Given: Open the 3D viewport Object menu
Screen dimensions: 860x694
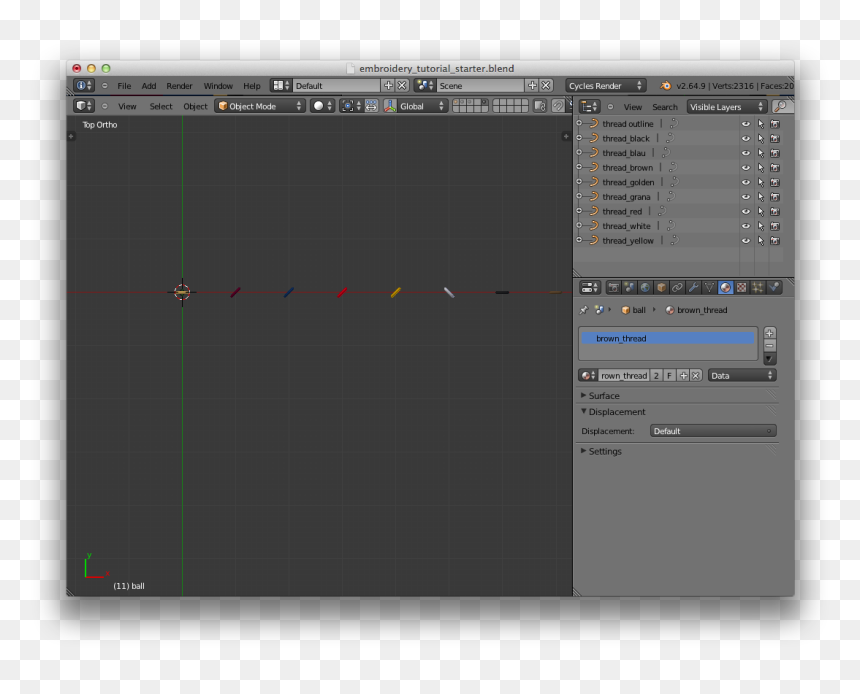Looking at the screenshot, I should (x=195, y=106).
